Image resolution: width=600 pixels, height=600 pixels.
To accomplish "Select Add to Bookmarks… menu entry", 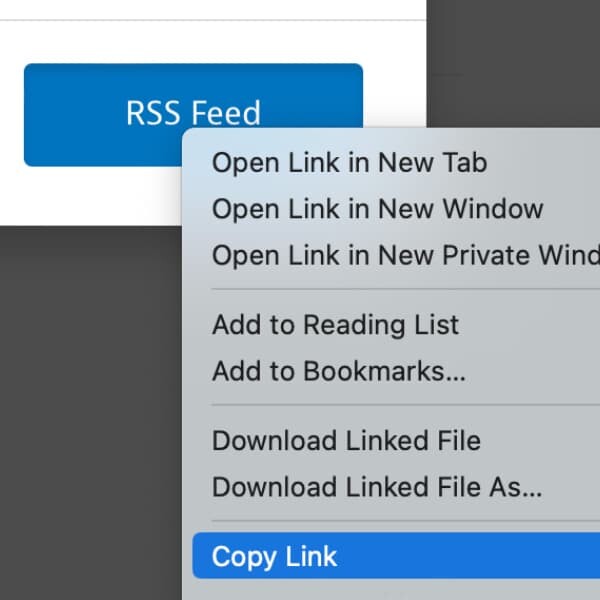I will (338, 371).
